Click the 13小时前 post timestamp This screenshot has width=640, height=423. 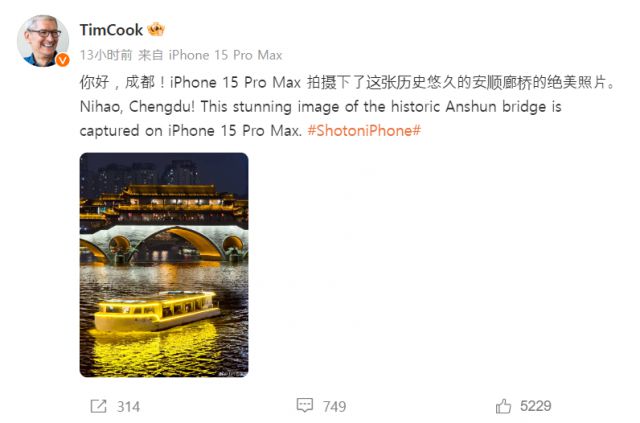pos(106,55)
